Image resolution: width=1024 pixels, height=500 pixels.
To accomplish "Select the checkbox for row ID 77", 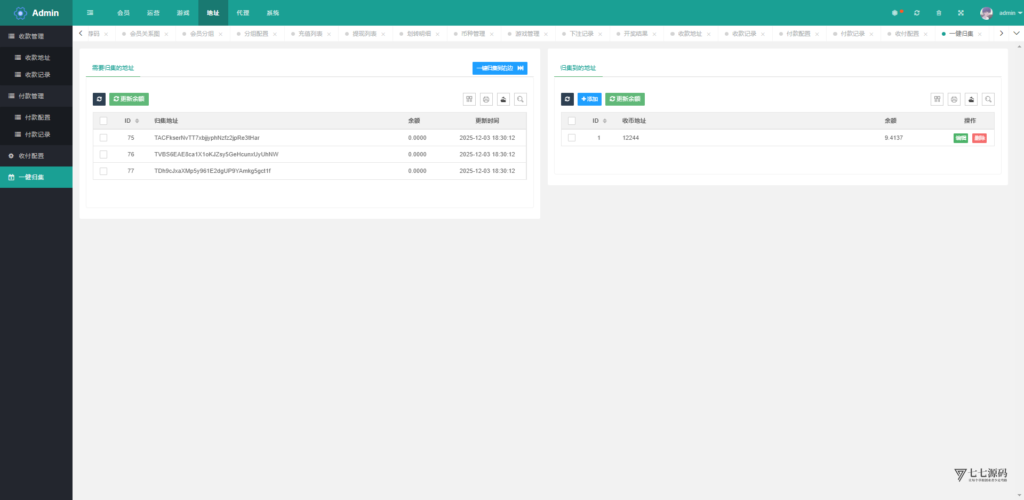I will (103, 171).
